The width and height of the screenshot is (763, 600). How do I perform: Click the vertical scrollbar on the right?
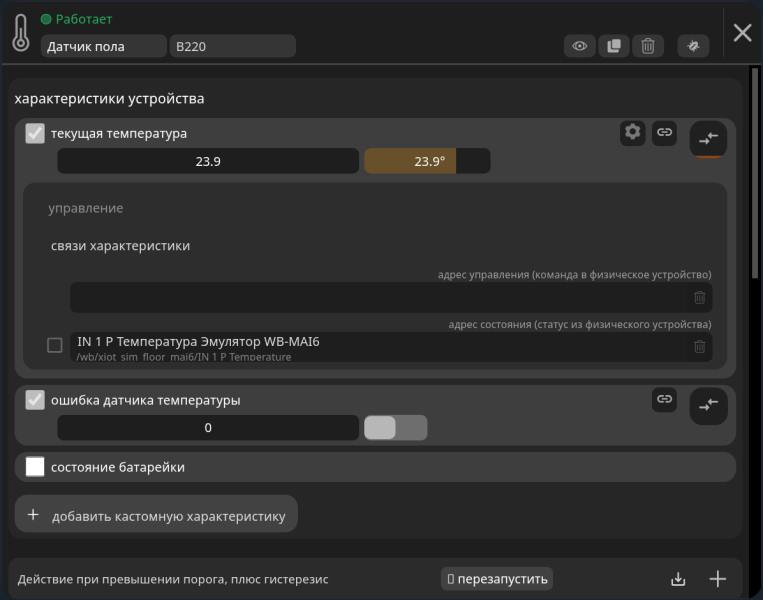(755, 173)
